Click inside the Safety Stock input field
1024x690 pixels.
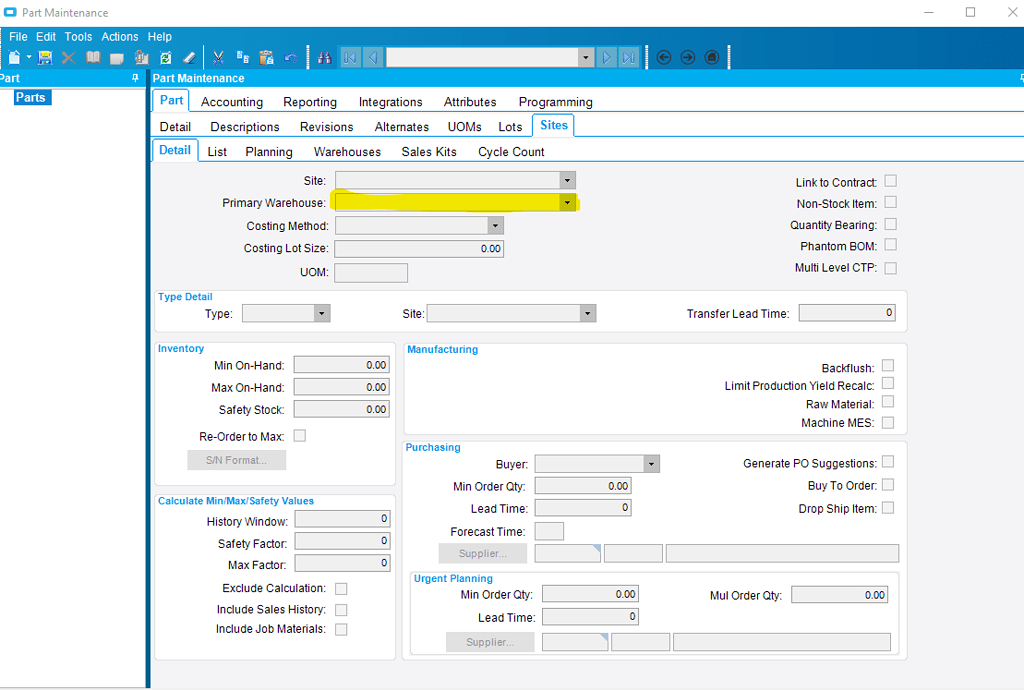point(341,409)
